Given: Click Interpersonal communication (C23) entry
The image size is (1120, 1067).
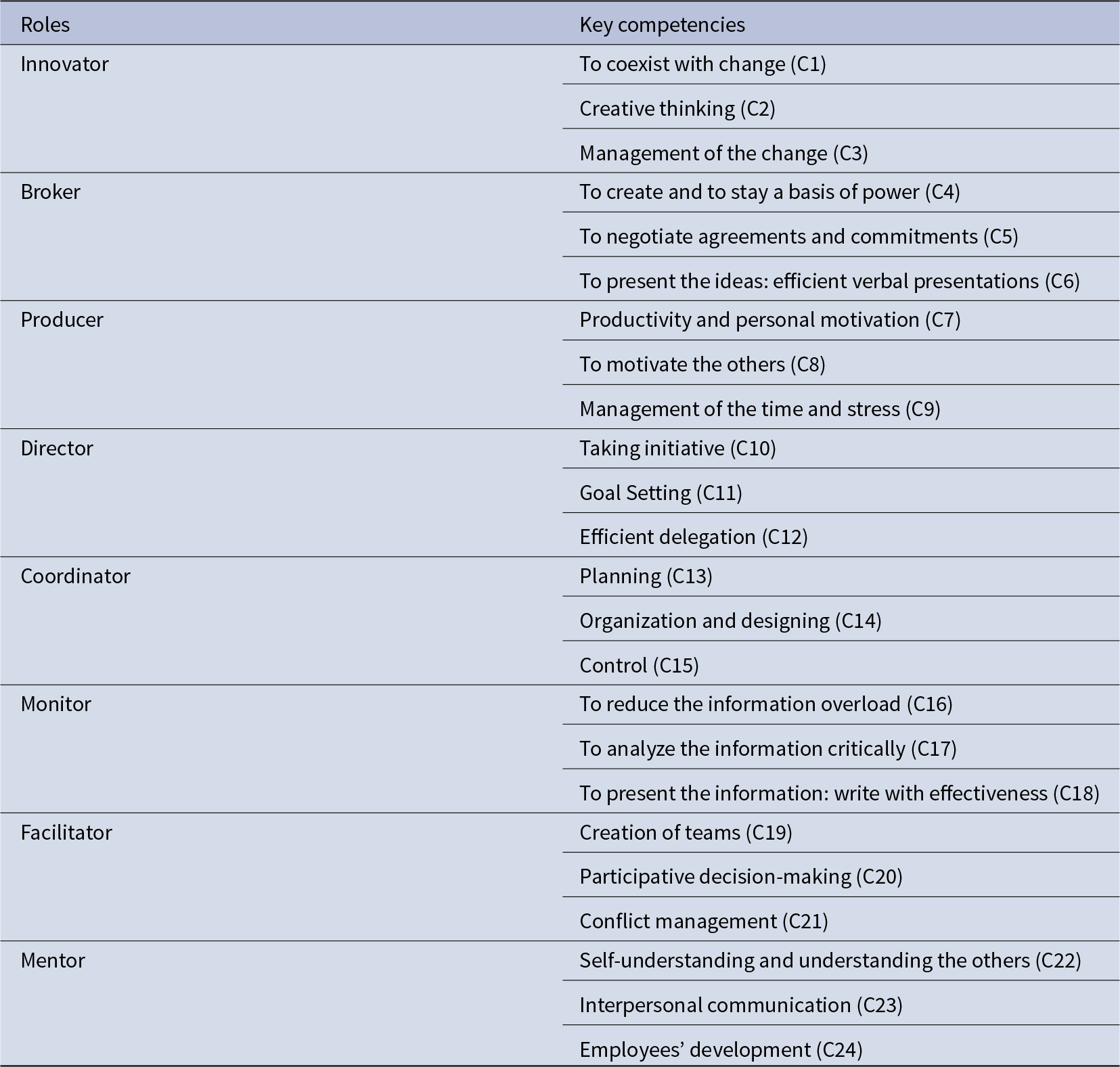Looking at the screenshot, I should coord(741,1005).
